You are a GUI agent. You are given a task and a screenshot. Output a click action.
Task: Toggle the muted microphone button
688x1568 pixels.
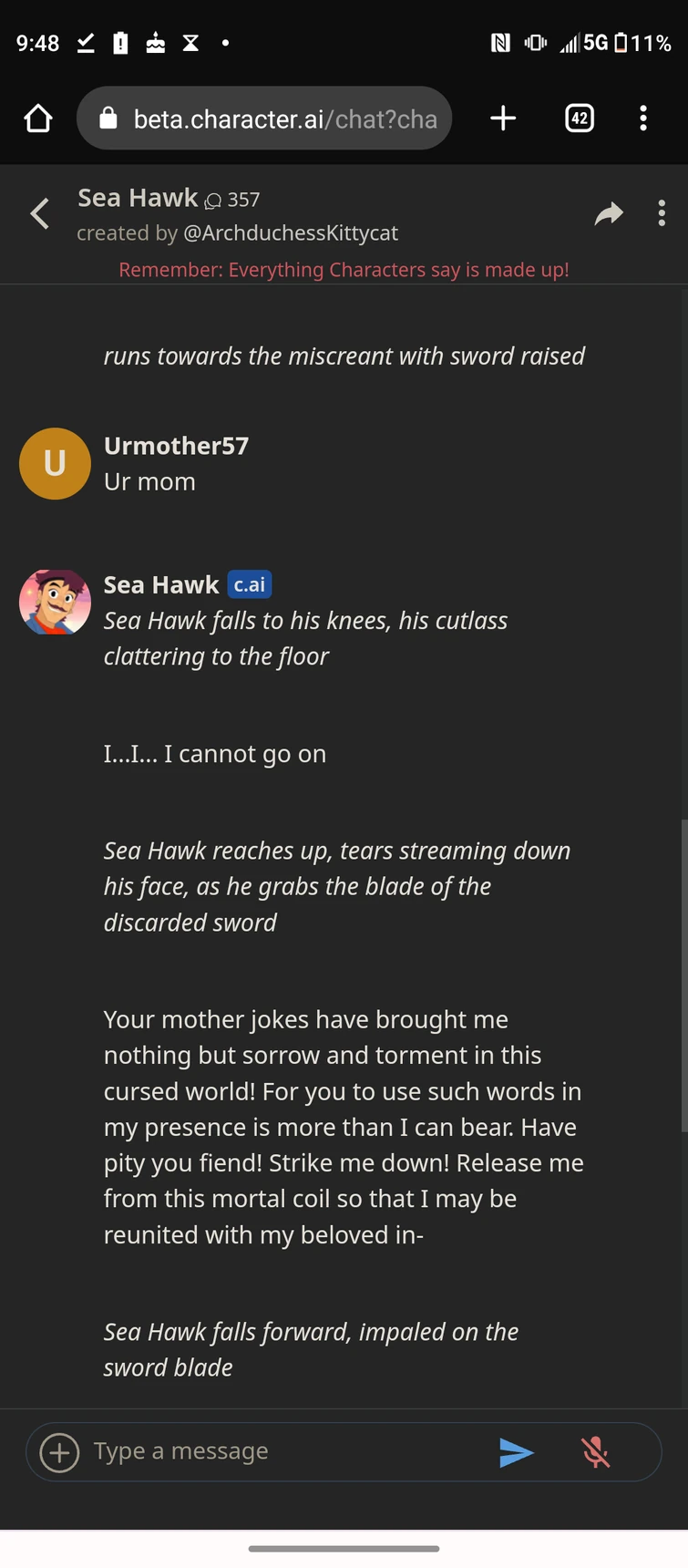596,1452
